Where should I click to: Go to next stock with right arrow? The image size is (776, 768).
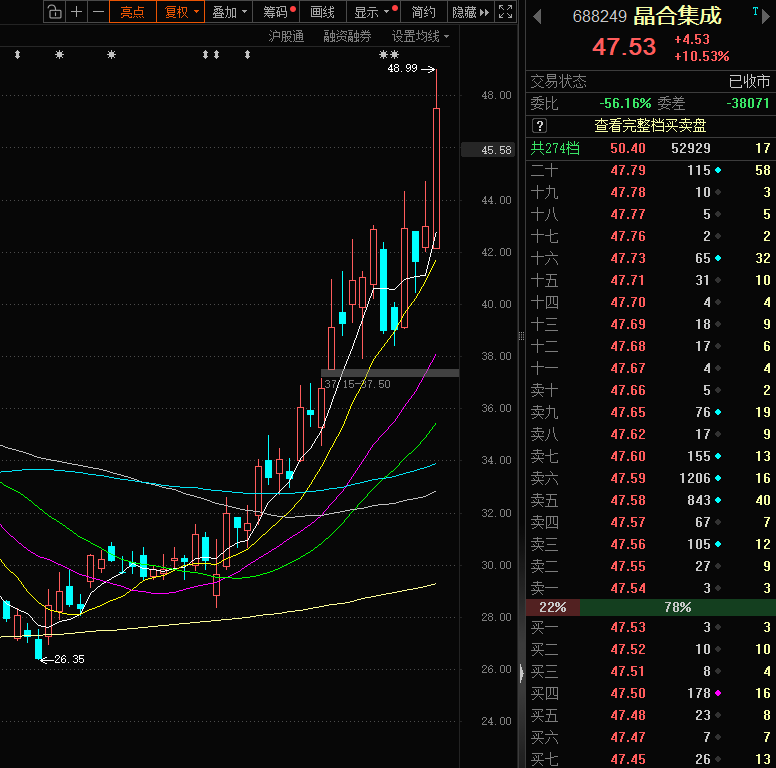tap(766, 17)
